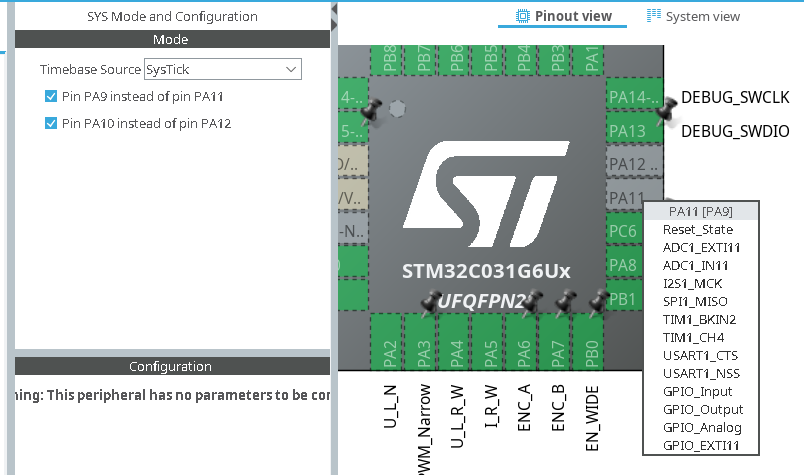Viewport: 804px width, 475px height.
Task: Click the U_L_R_W pin label
Action: (457, 417)
